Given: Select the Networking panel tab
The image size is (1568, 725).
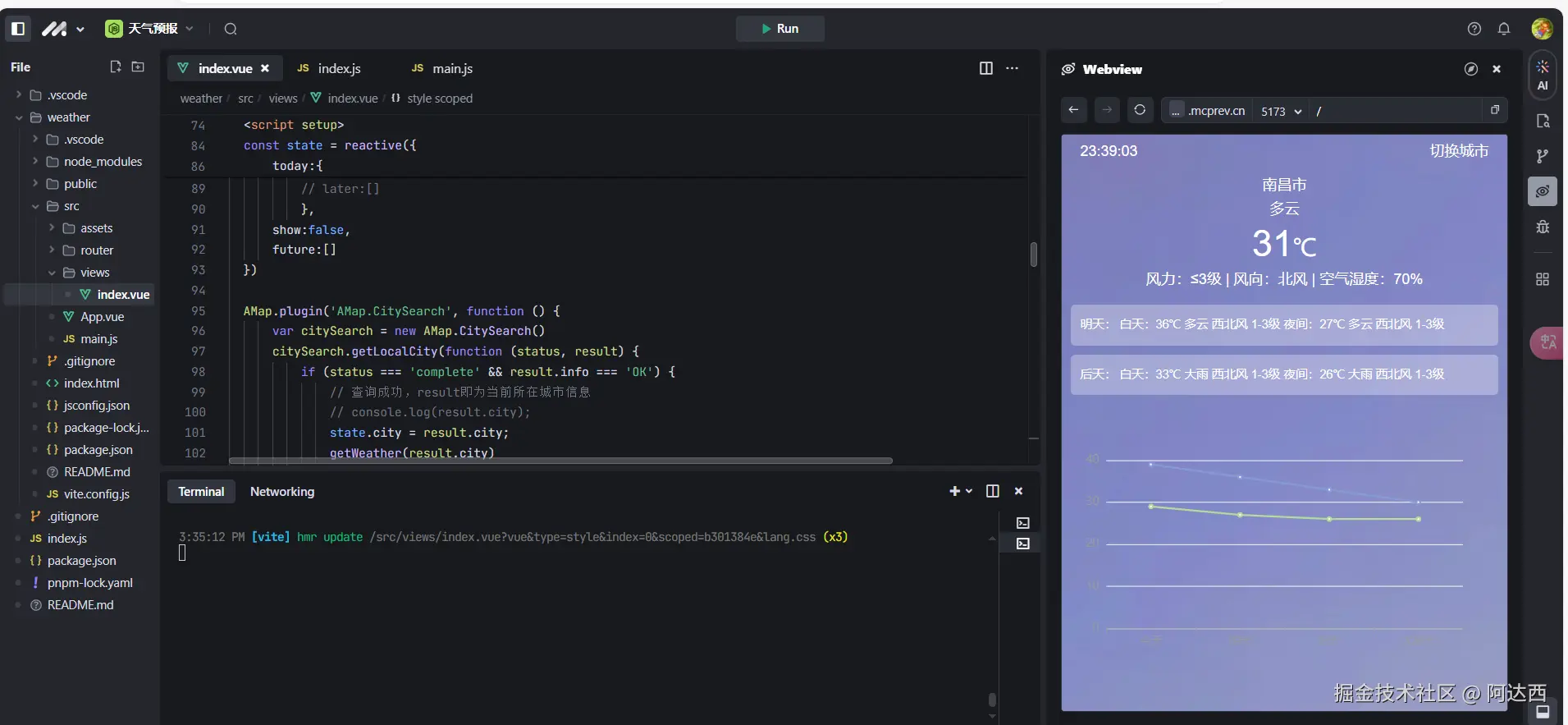Looking at the screenshot, I should (x=282, y=492).
